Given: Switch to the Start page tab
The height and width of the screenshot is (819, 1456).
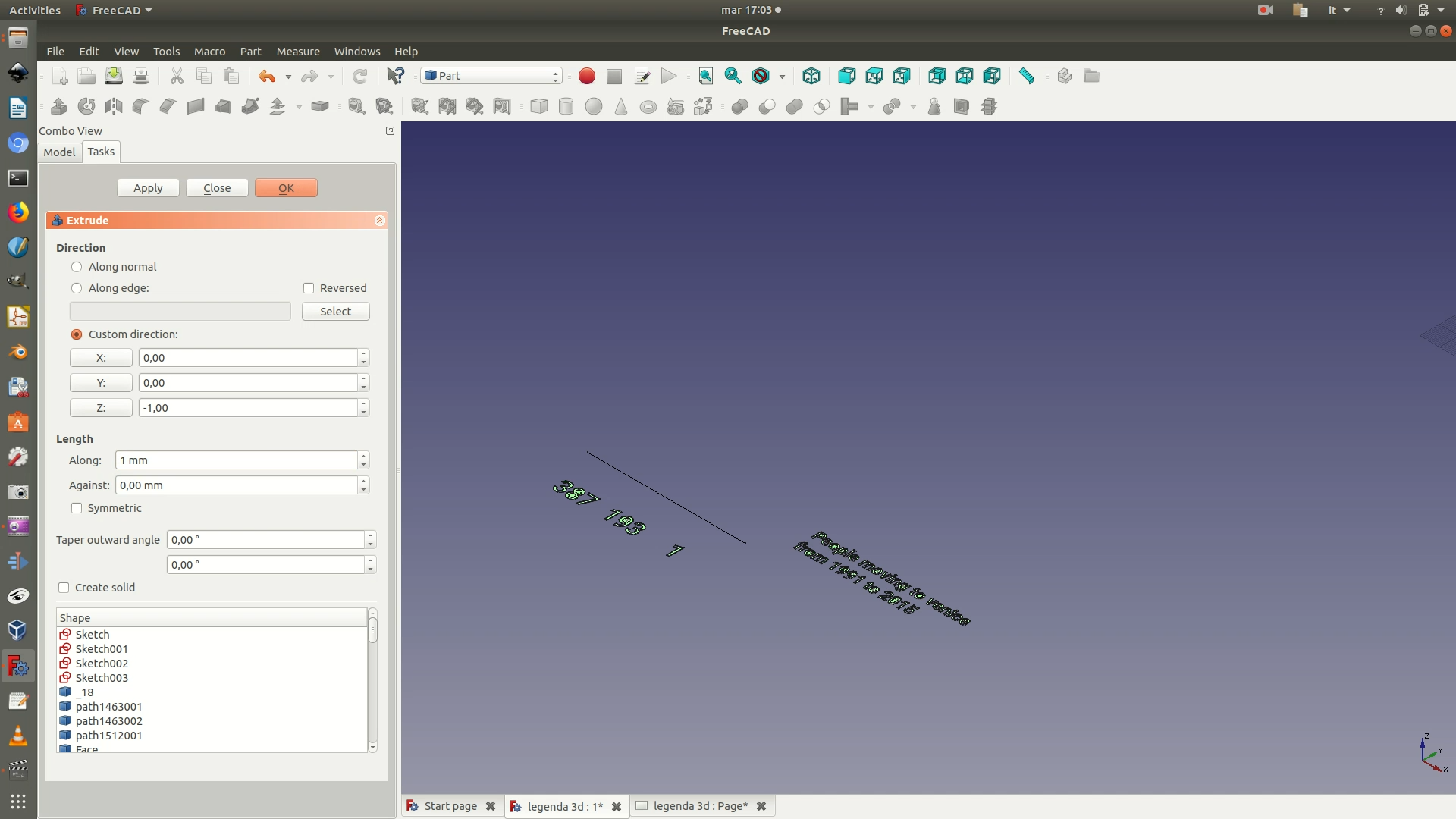Looking at the screenshot, I should click(x=450, y=806).
